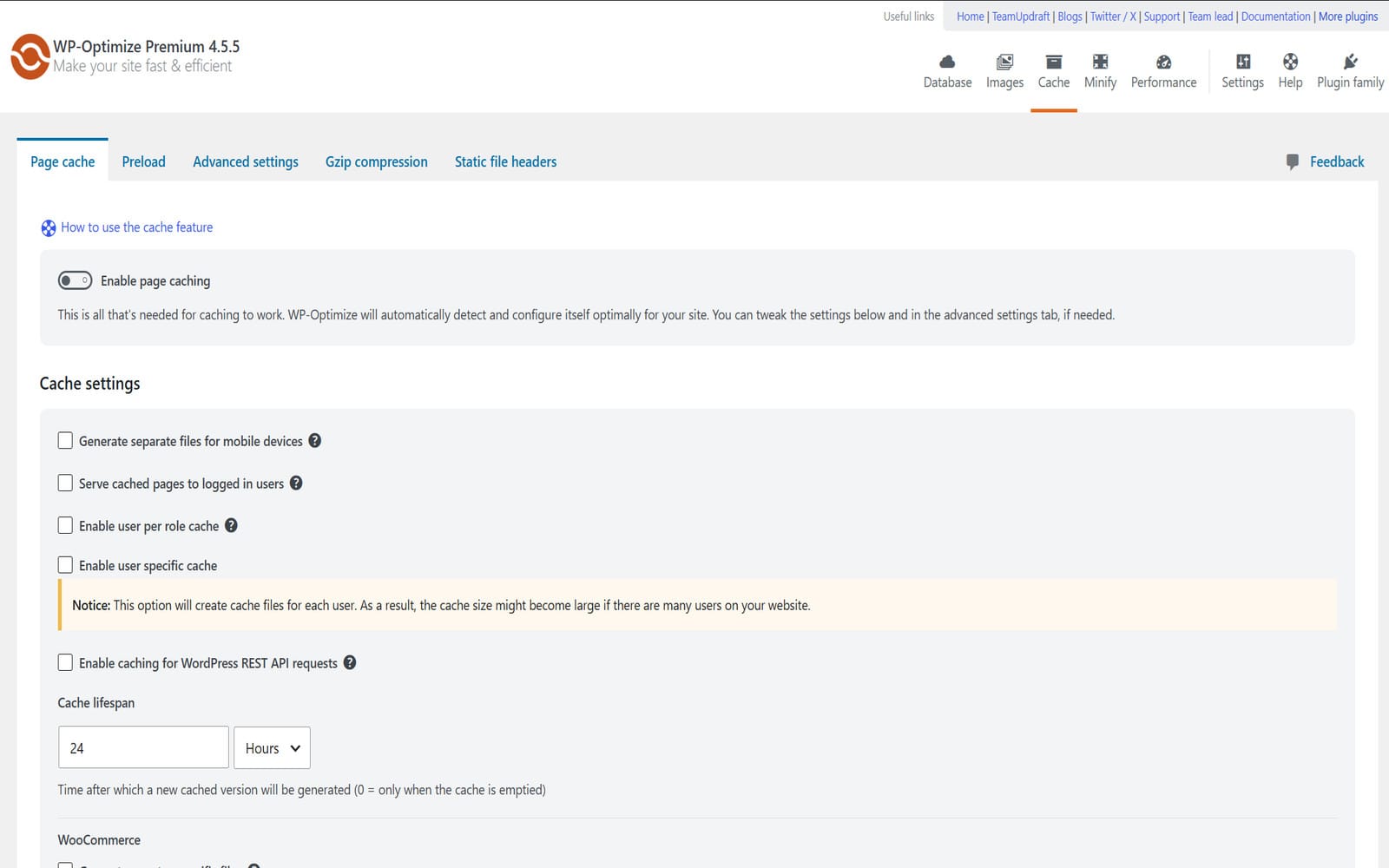Open the Plugin family plug icon
This screenshot has width=1389, height=868.
[x=1350, y=62]
